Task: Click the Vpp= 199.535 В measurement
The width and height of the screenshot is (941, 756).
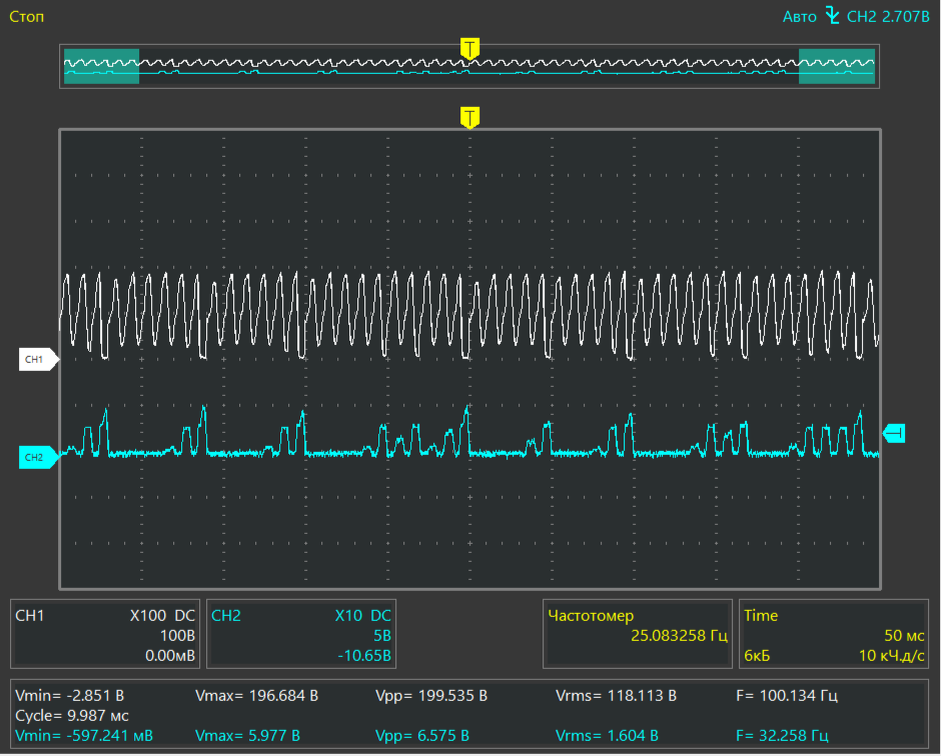Action: point(431,696)
